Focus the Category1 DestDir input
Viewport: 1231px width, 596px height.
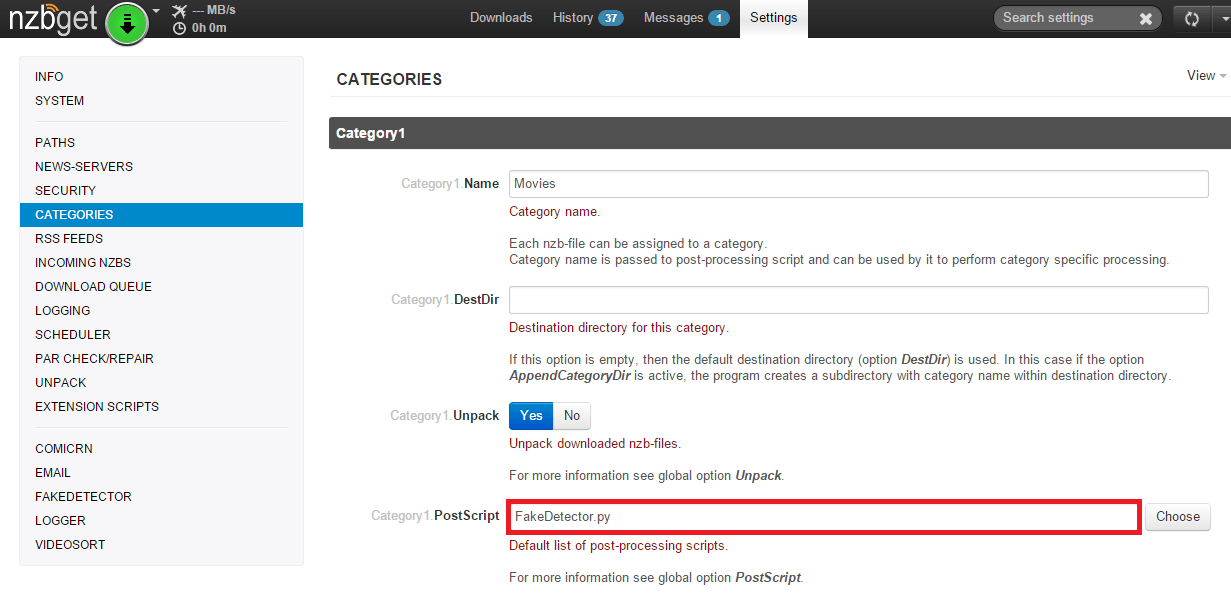[858, 300]
